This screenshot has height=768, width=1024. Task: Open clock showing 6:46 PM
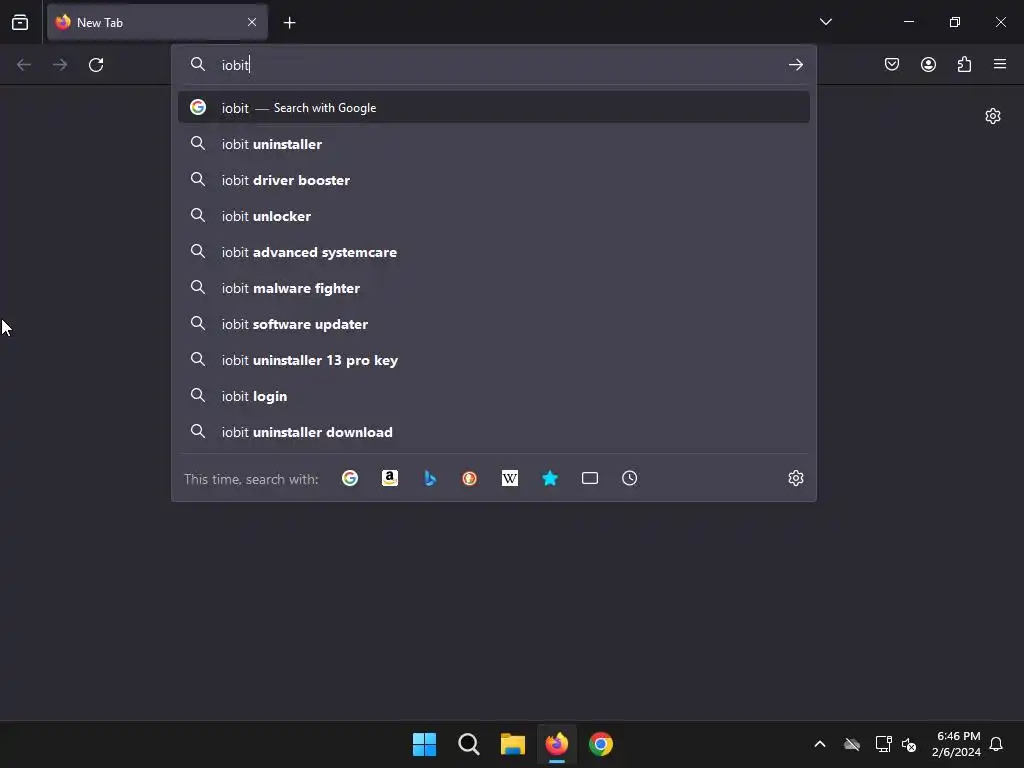click(x=957, y=744)
